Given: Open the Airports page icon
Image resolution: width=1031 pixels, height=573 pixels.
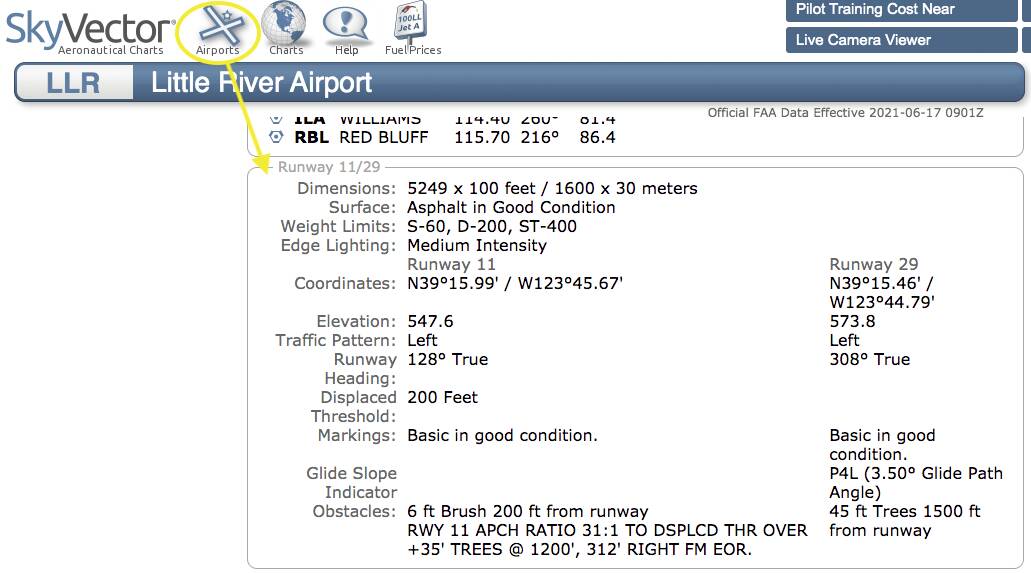Looking at the screenshot, I should 217,26.
